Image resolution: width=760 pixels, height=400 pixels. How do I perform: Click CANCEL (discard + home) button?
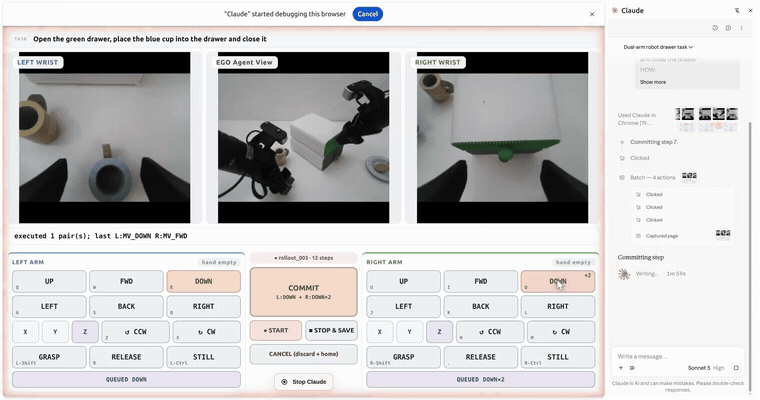tap(303, 354)
